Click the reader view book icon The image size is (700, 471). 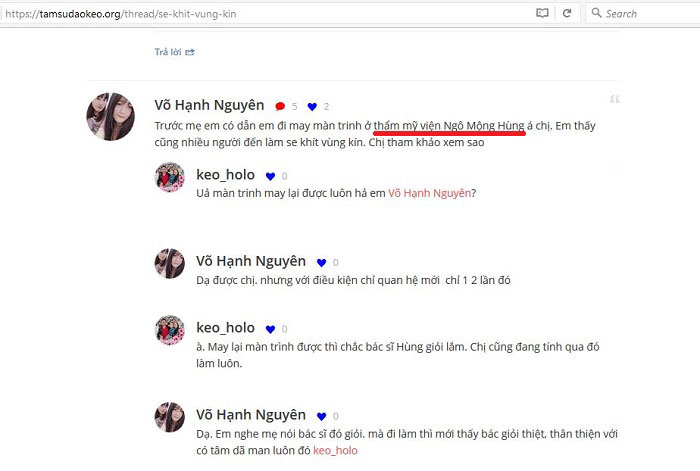[542, 13]
